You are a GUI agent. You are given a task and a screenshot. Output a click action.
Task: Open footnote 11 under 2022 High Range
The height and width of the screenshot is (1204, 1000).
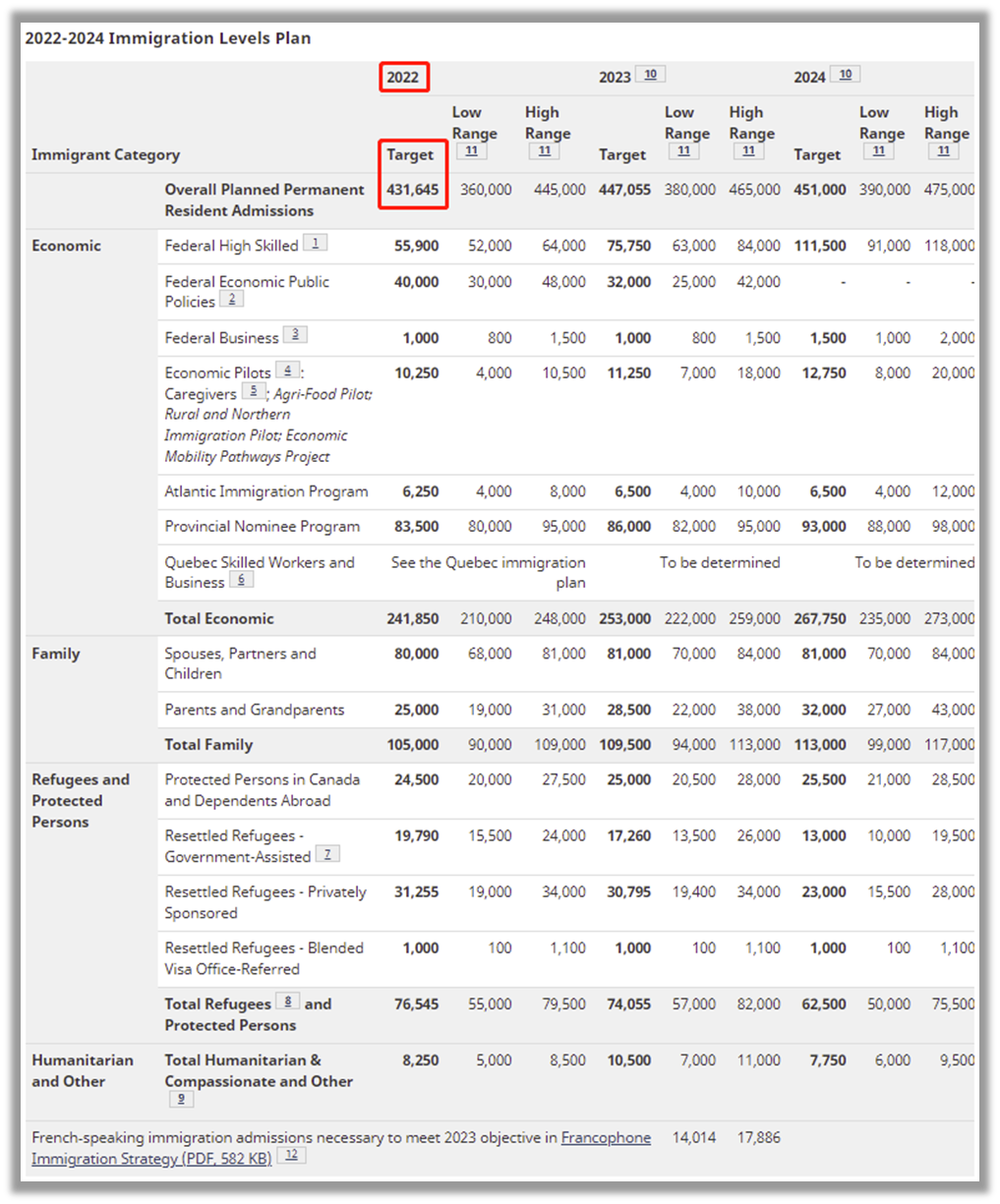(x=545, y=150)
